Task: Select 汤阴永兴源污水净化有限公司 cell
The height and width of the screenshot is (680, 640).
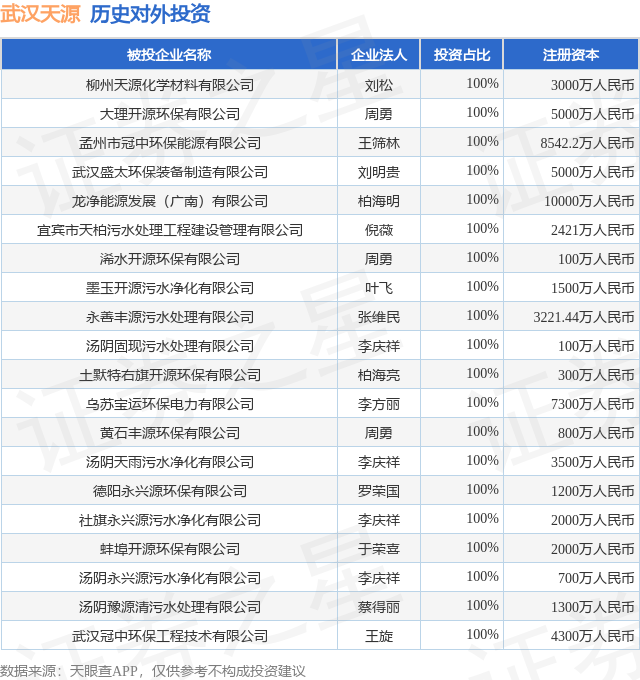Action: click(x=170, y=578)
